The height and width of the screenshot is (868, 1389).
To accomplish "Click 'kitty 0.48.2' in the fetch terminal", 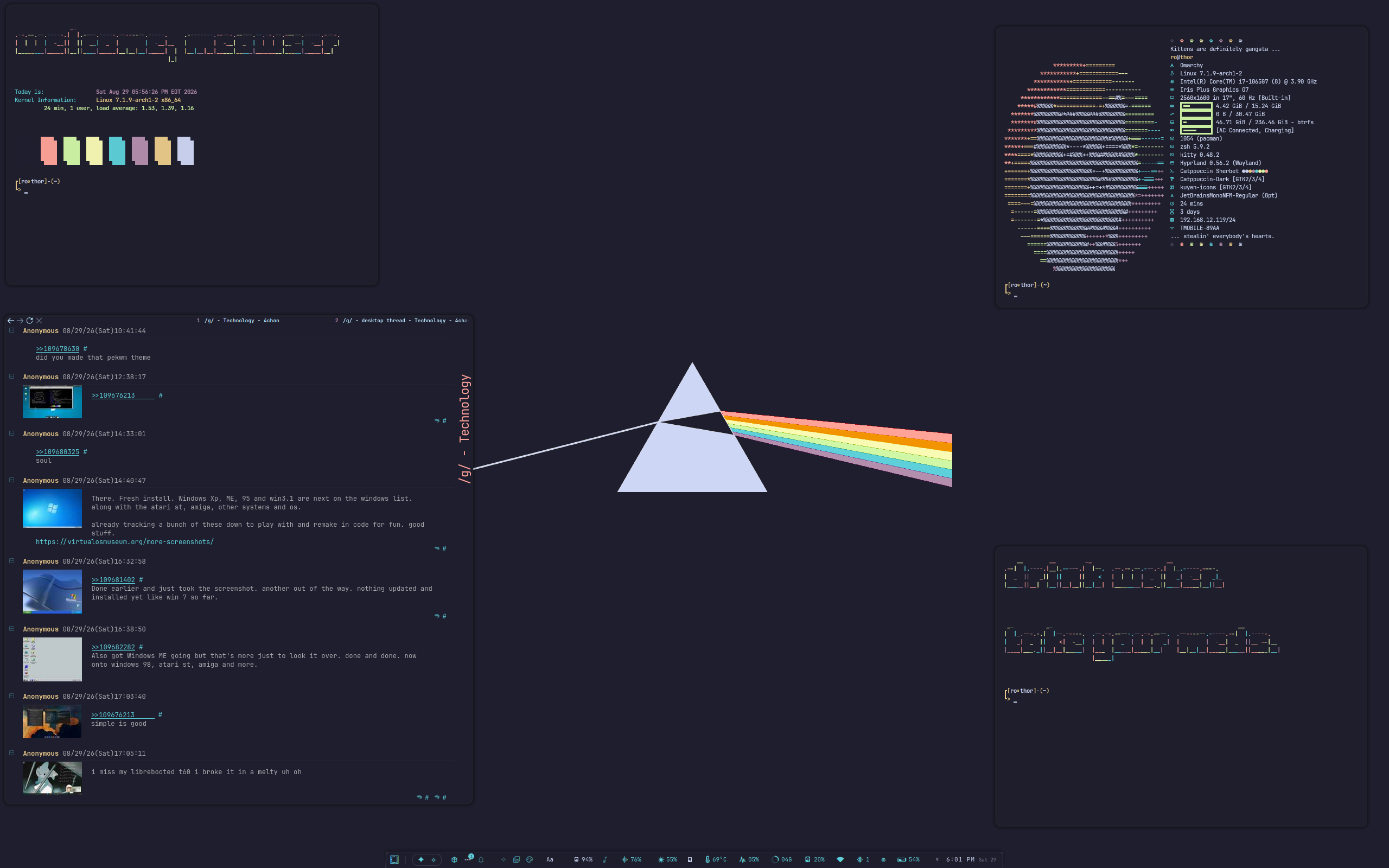I will [x=1200, y=155].
